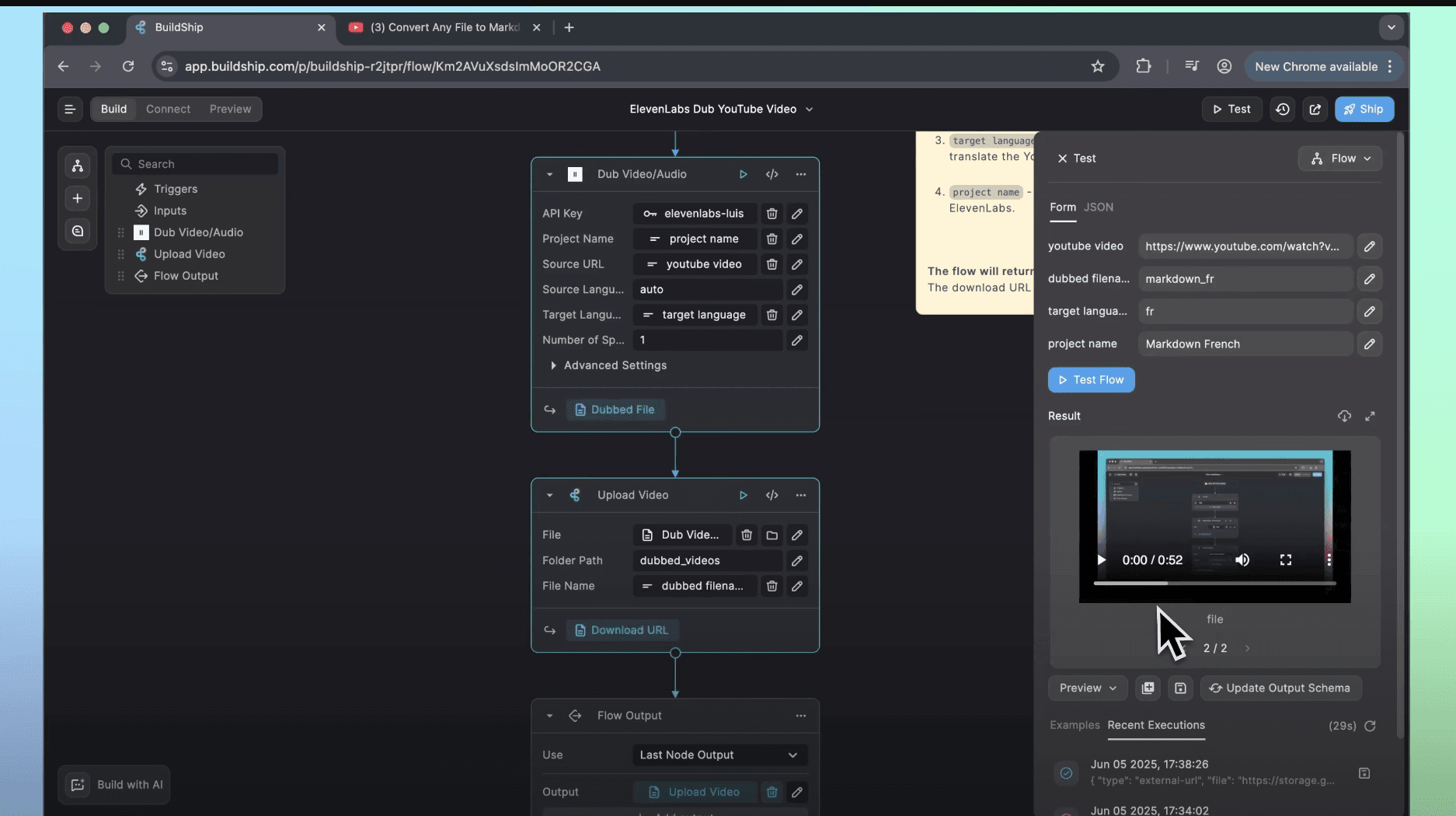
Task: Expand the result to fullscreen view
Action: coord(1370,416)
